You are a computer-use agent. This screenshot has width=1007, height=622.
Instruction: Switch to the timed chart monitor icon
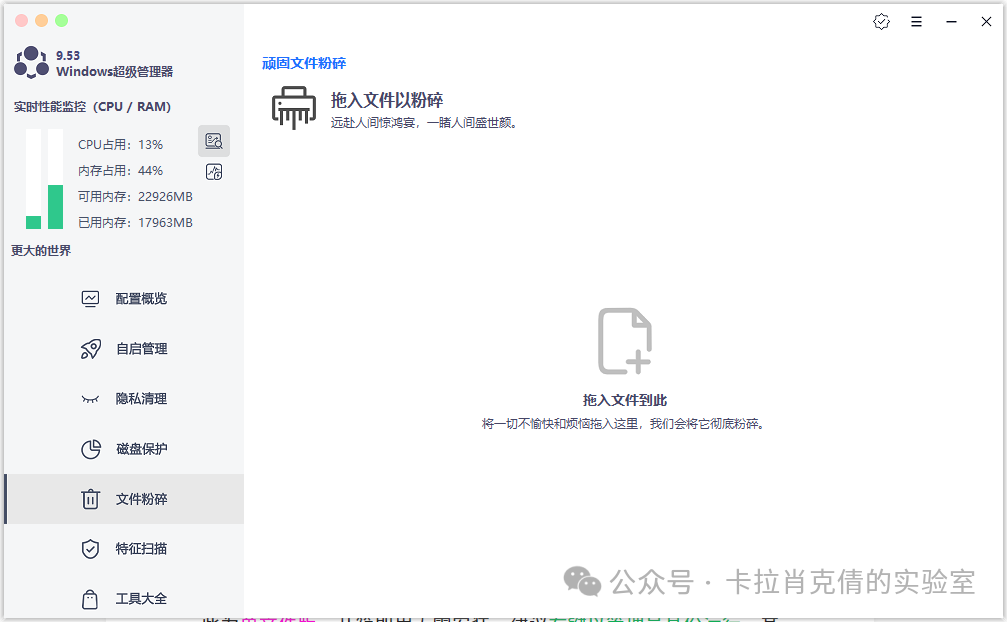(214, 172)
